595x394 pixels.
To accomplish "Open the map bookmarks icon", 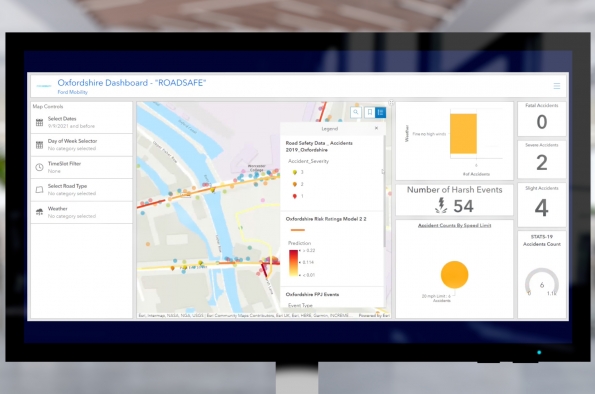I will click(x=370, y=112).
